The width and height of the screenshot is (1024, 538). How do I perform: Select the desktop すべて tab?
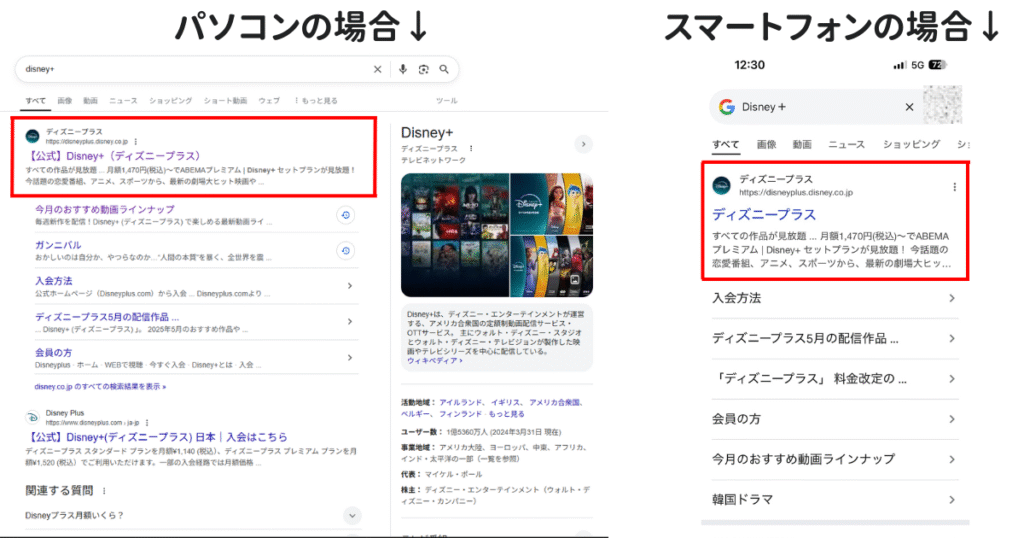click(36, 101)
